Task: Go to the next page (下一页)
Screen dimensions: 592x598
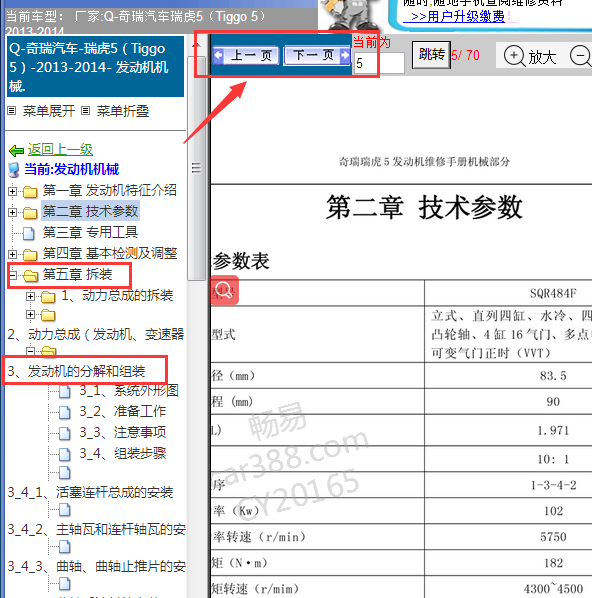Action: pos(317,56)
